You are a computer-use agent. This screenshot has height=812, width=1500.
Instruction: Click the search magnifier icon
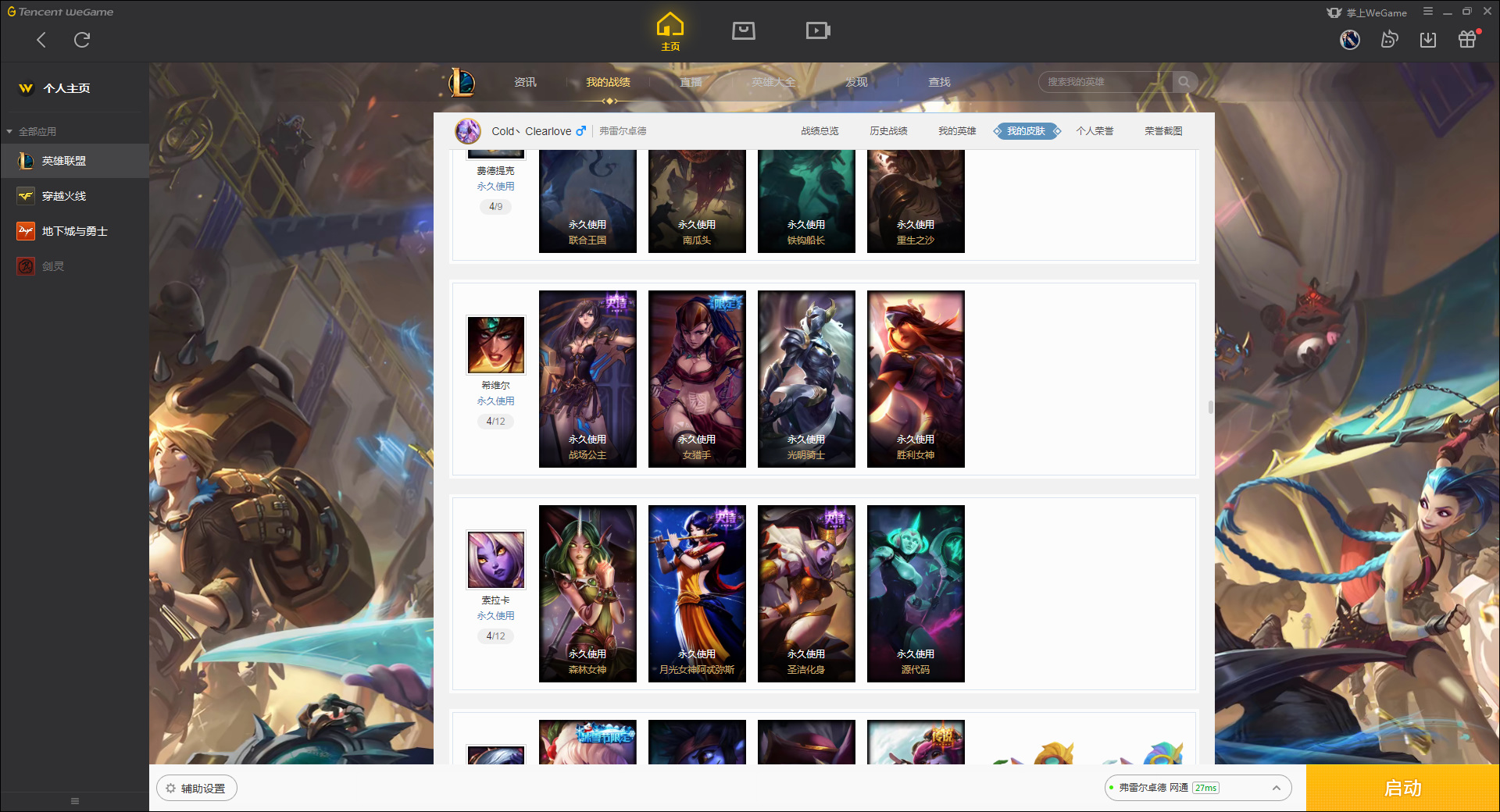pyautogui.click(x=1184, y=82)
